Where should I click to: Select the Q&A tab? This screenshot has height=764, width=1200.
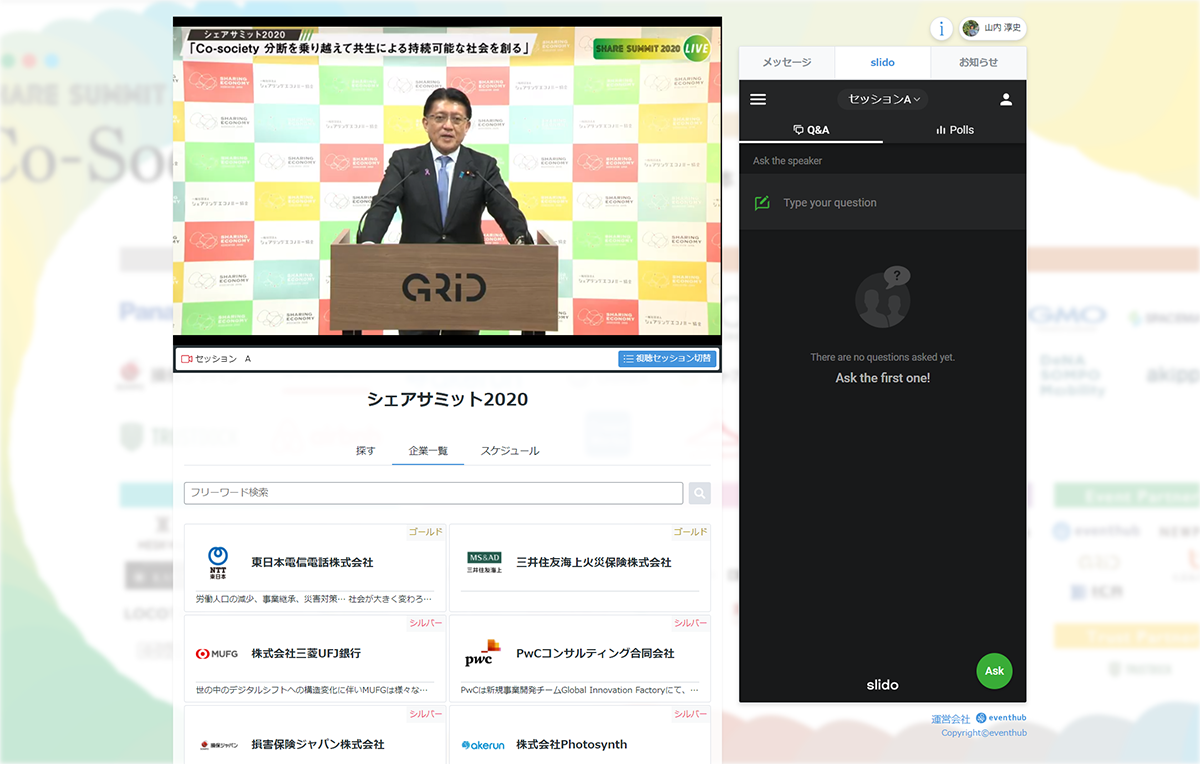pyautogui.click(x=811, y=130)
